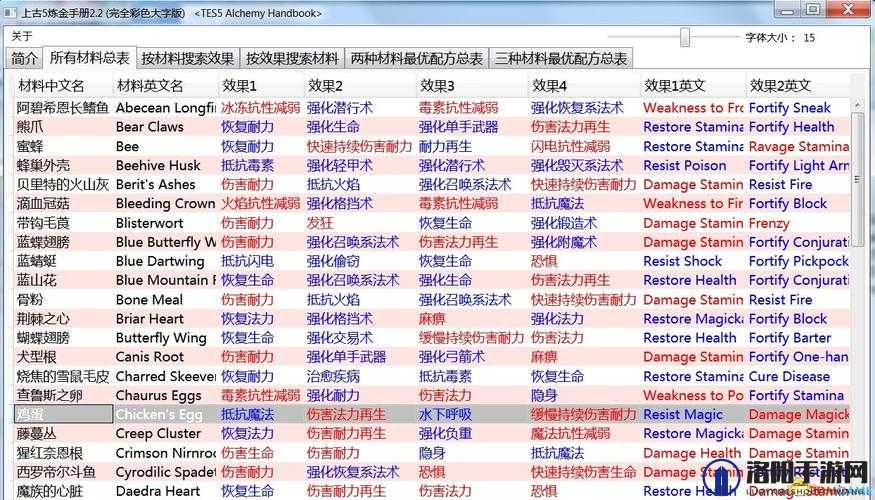875x500 pixels.
Task: Click the highlighted 鸡蛋 cell
Action: point(63,414)
